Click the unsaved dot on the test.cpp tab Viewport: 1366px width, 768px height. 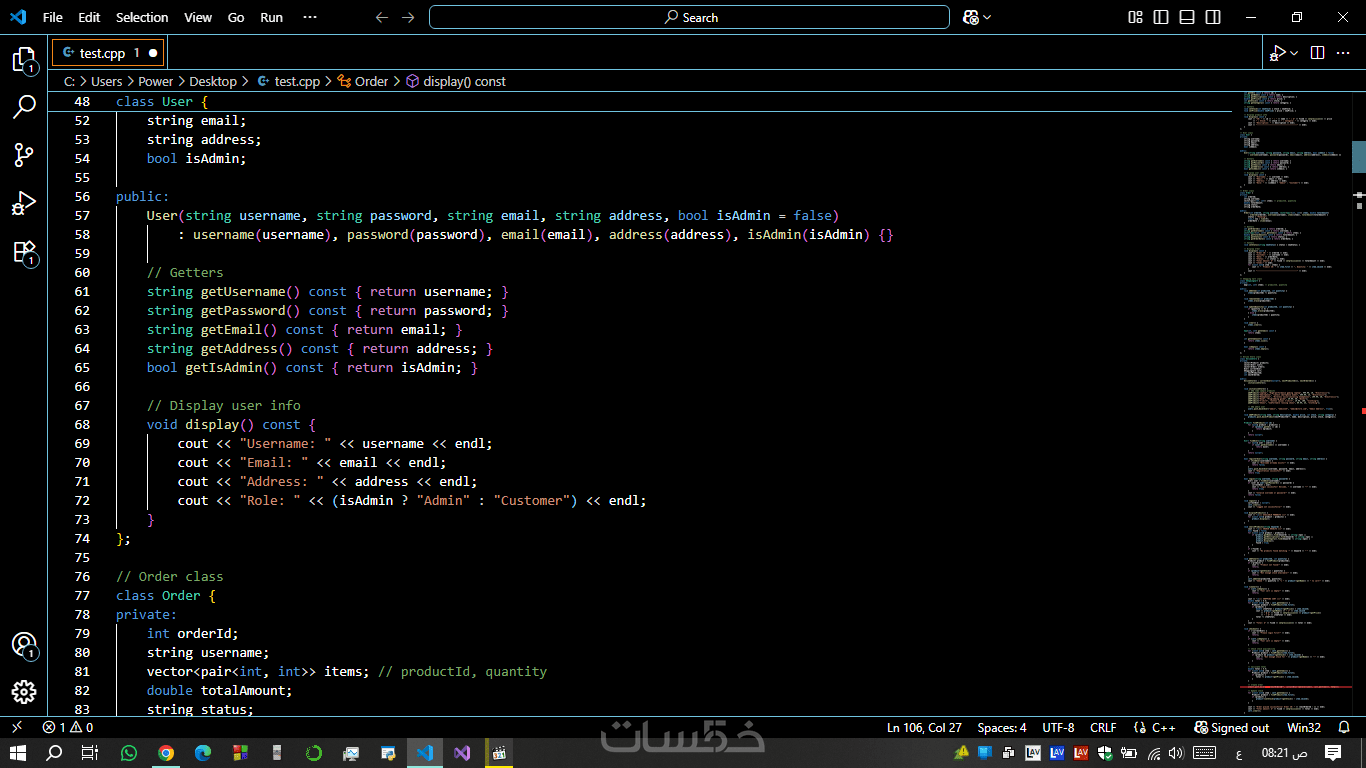152,53
